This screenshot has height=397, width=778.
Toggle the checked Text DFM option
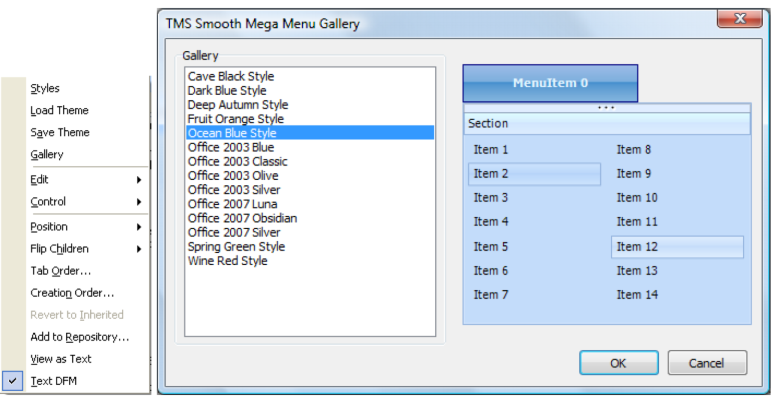(54, 381)
